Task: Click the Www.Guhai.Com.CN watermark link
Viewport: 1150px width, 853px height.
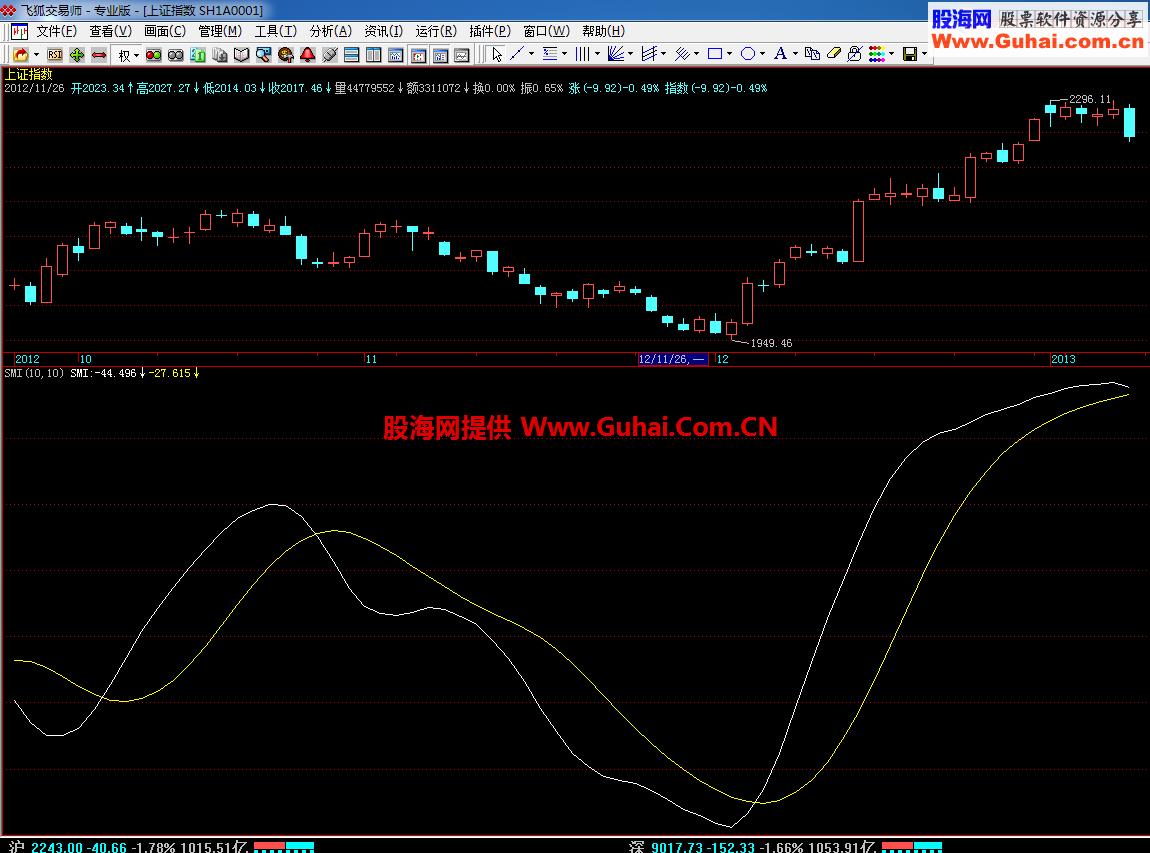Action: 650,425
